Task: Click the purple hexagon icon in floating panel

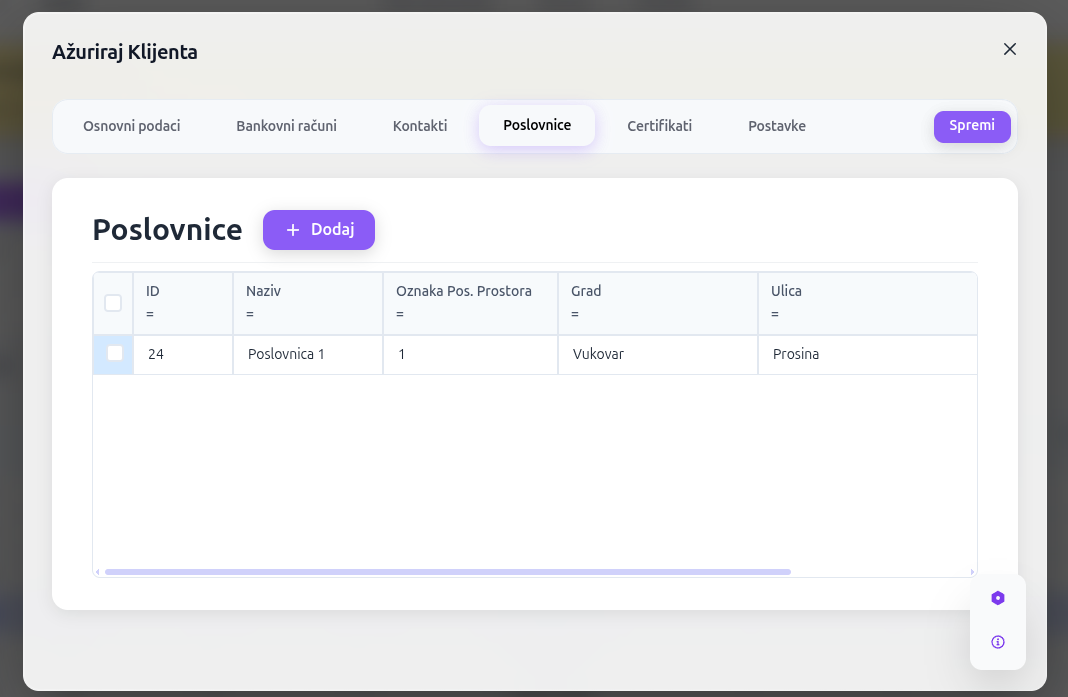Action: point(997,598)
